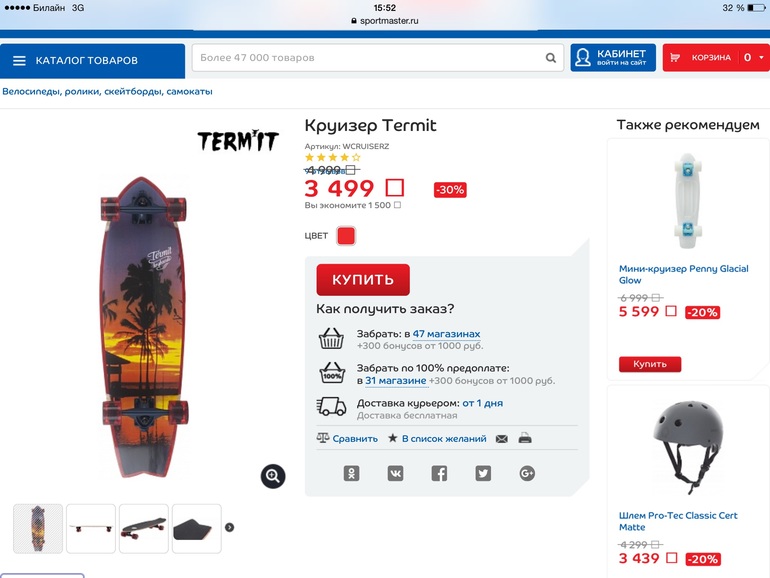Select the red ЦВЕТ color swatch

pyautogui.click(x=346, y=236)
